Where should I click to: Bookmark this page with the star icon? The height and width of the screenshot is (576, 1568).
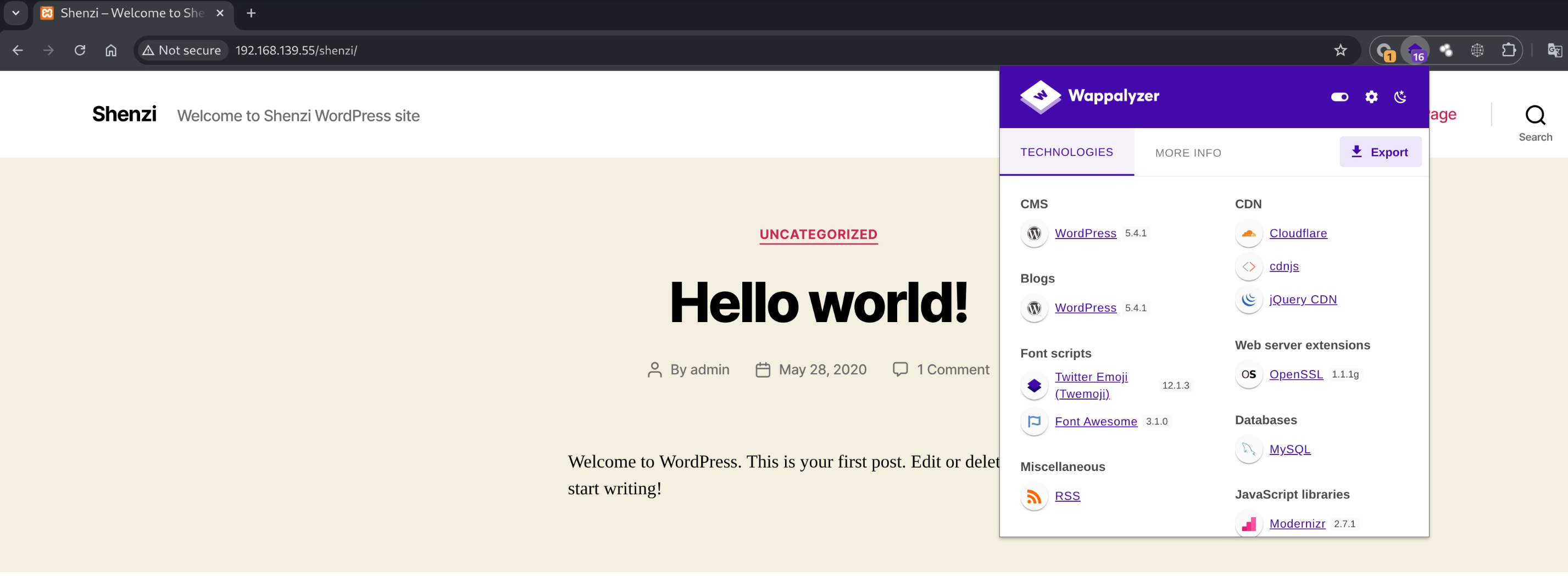pos(1340,51)
